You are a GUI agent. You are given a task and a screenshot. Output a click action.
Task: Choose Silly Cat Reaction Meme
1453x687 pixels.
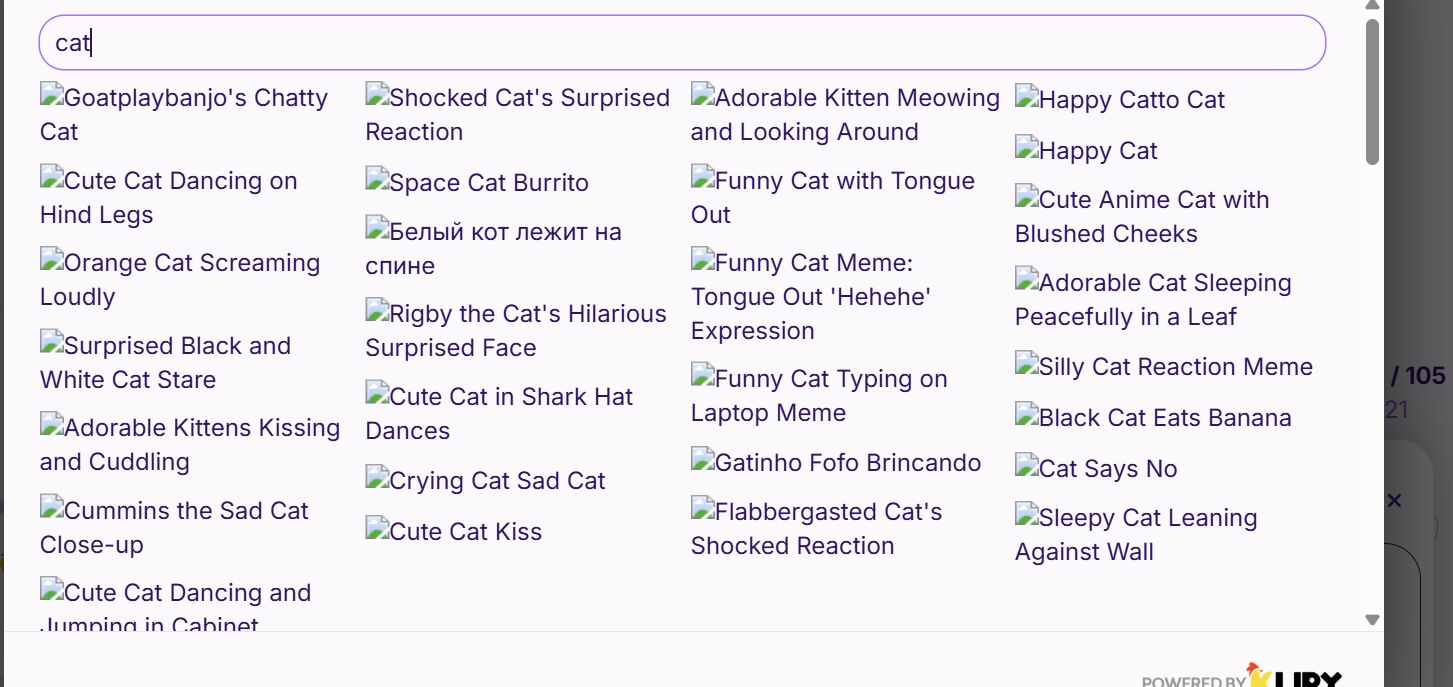click(1164, 366)
